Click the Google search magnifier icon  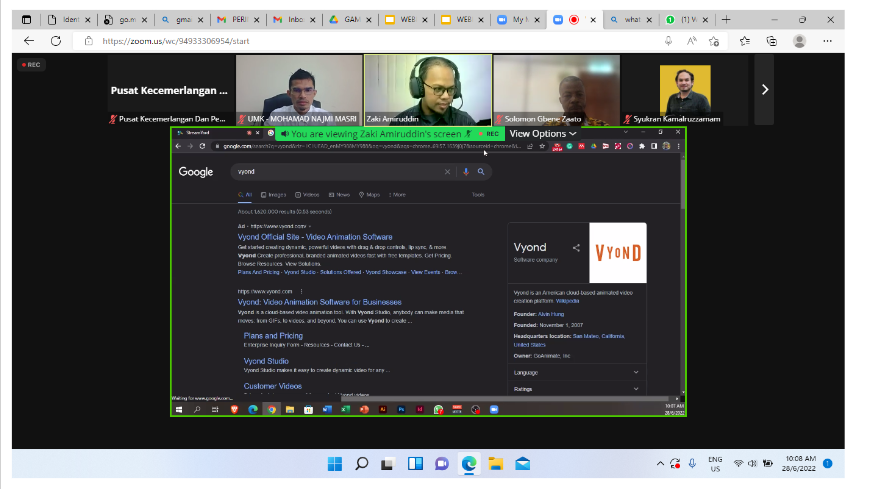481,172
